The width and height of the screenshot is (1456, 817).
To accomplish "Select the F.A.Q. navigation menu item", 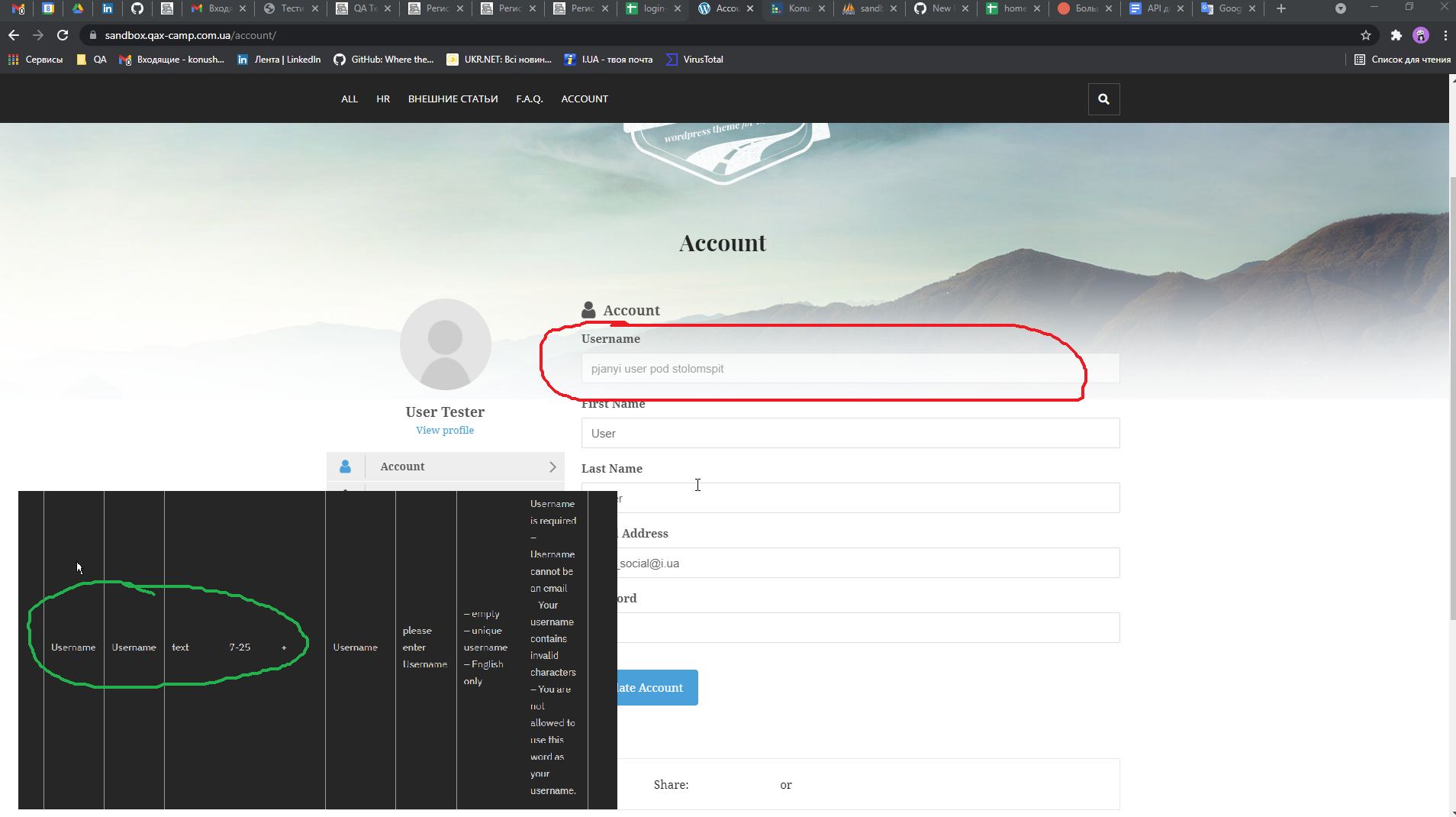I will pos(530,98).
